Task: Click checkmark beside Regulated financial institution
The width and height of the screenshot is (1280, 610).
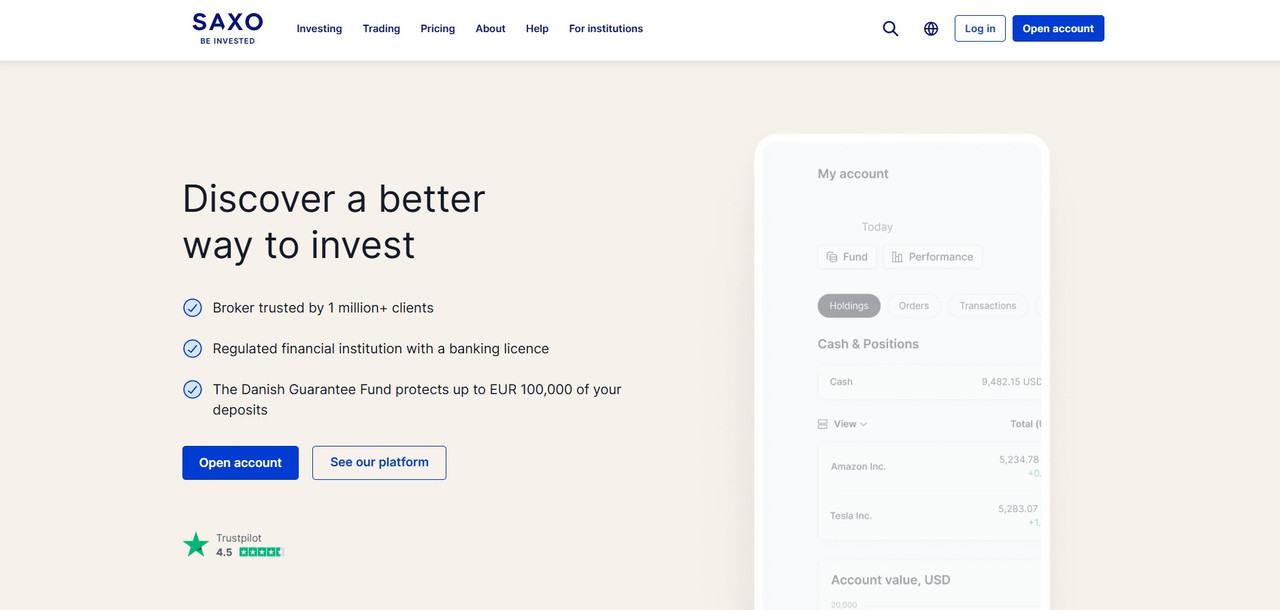Action: click(193, 349)
